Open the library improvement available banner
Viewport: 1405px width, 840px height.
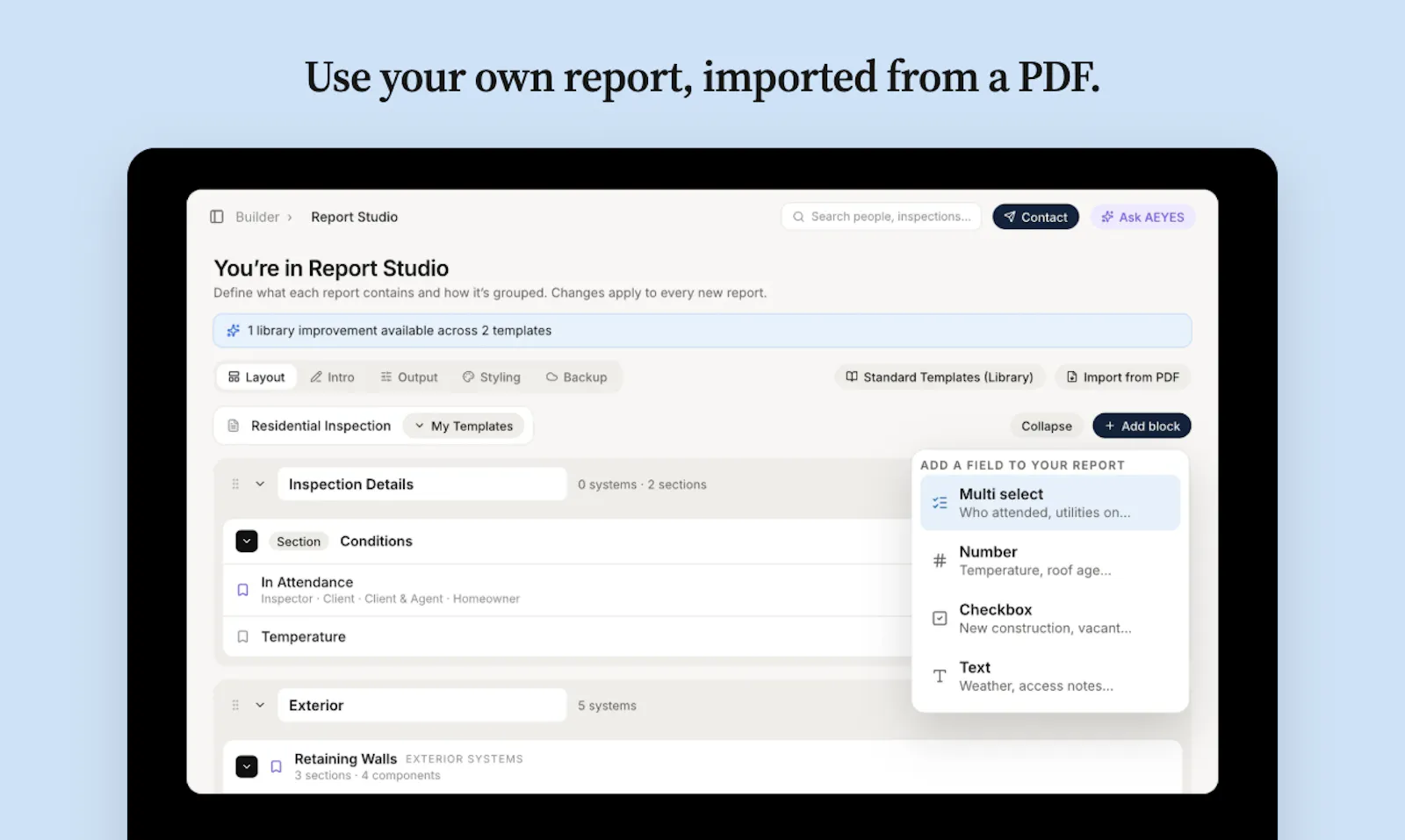(702, 330)
